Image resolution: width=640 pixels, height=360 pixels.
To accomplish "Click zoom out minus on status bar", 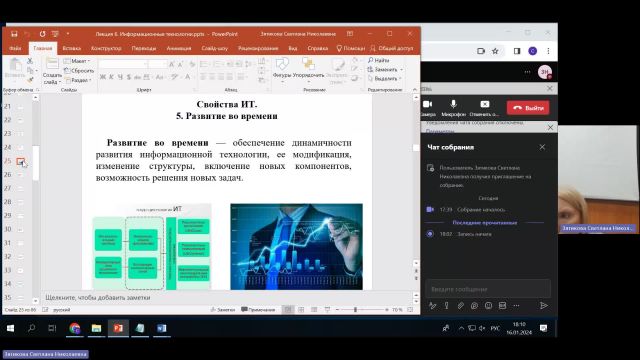I will [x=338, y=310].
